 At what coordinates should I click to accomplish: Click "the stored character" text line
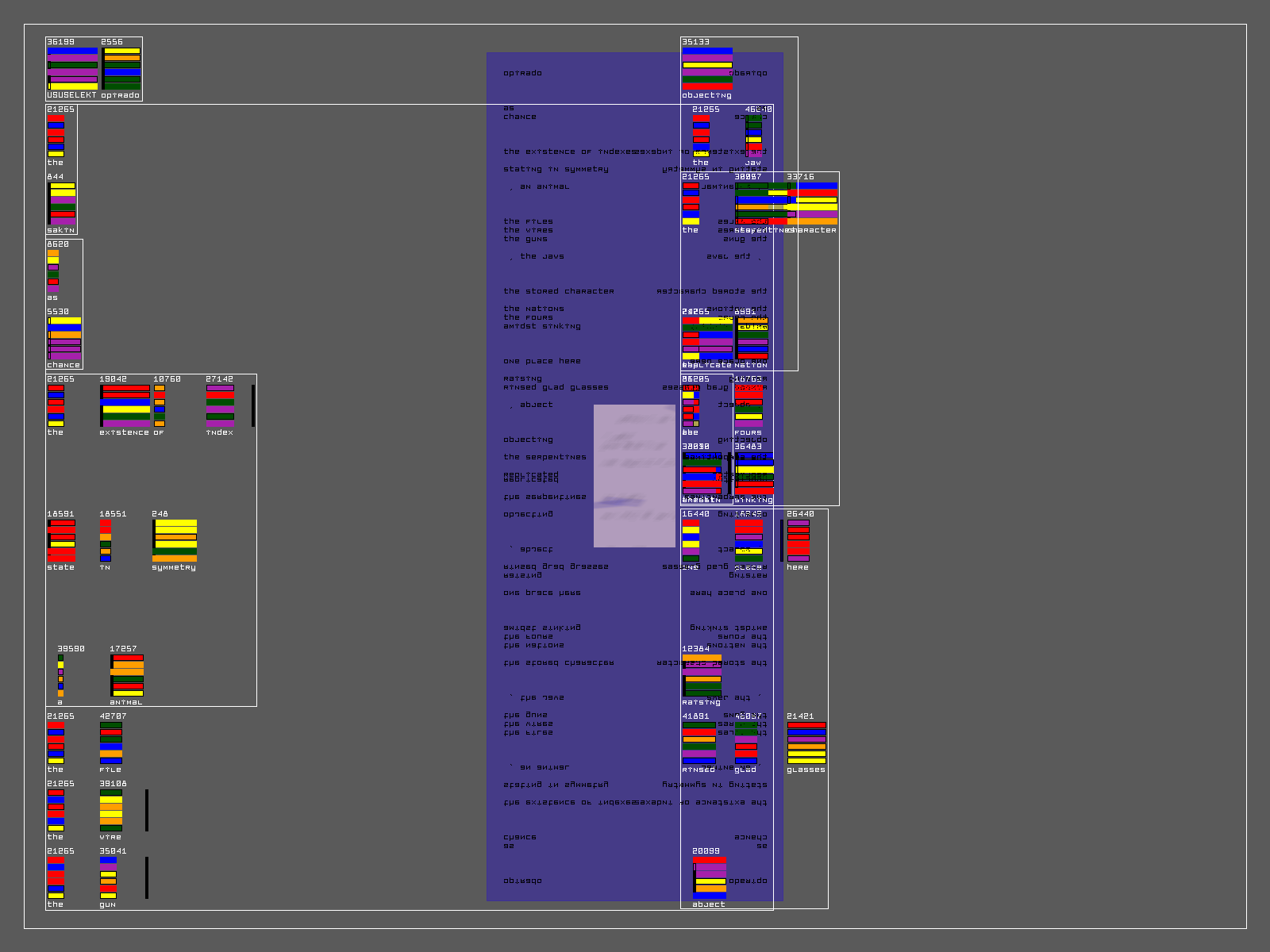coord(559,291)
